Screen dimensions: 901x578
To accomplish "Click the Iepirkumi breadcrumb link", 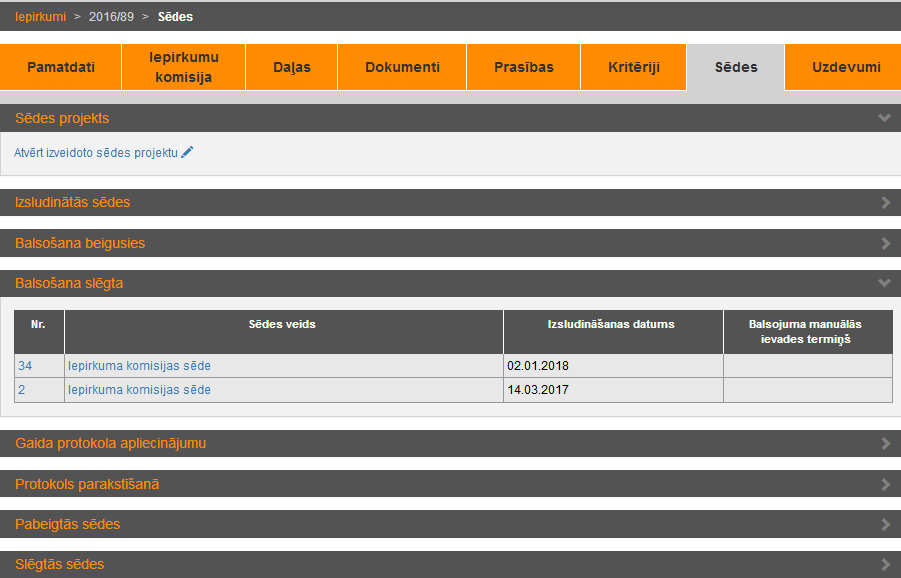I will pos(41,17).
